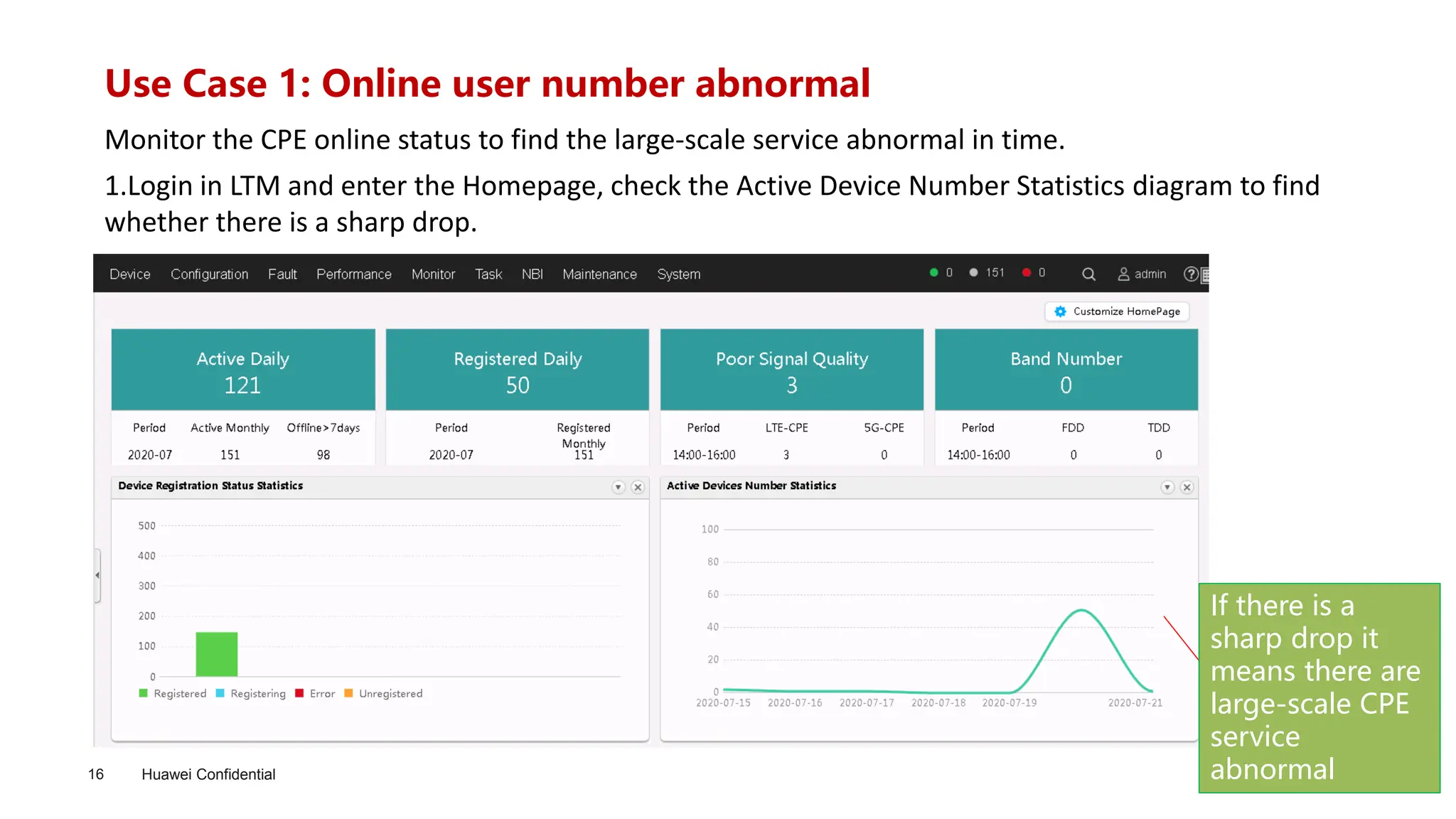Click the Offline>7days value 98

pyautogui.click(x=323, y=455)
